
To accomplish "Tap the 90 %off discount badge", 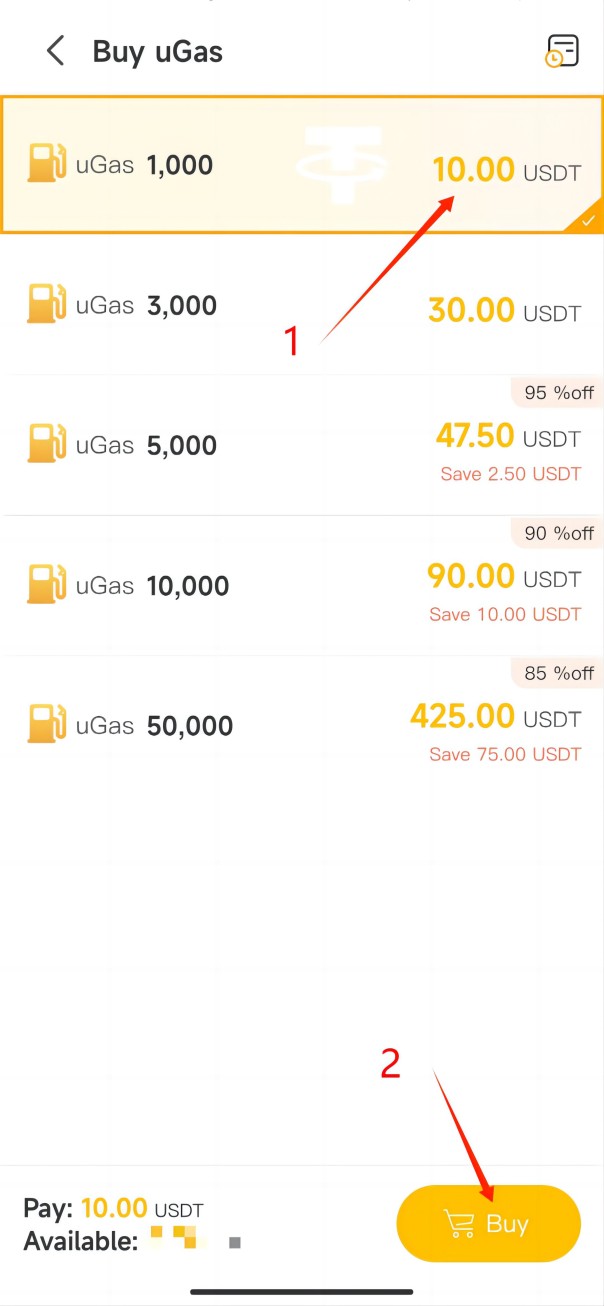I will pos(559,533).
